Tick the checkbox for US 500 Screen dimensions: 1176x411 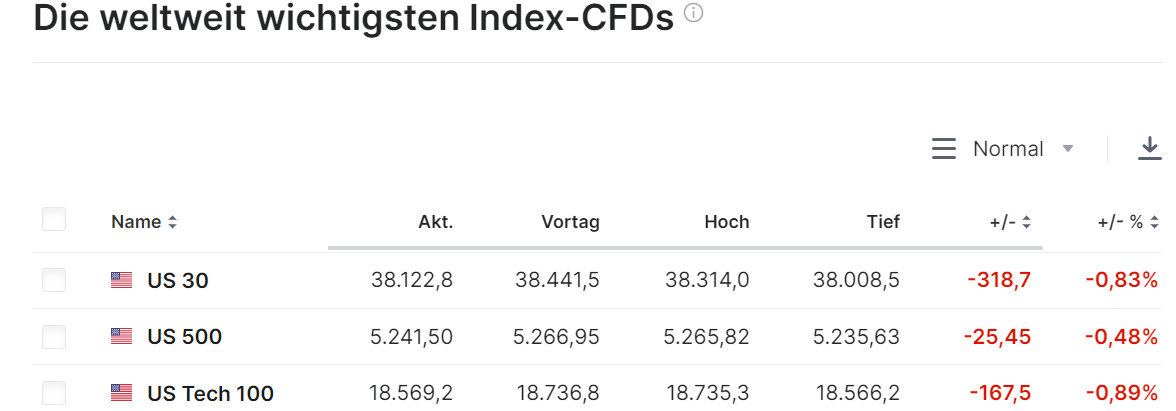pos(54,337)
